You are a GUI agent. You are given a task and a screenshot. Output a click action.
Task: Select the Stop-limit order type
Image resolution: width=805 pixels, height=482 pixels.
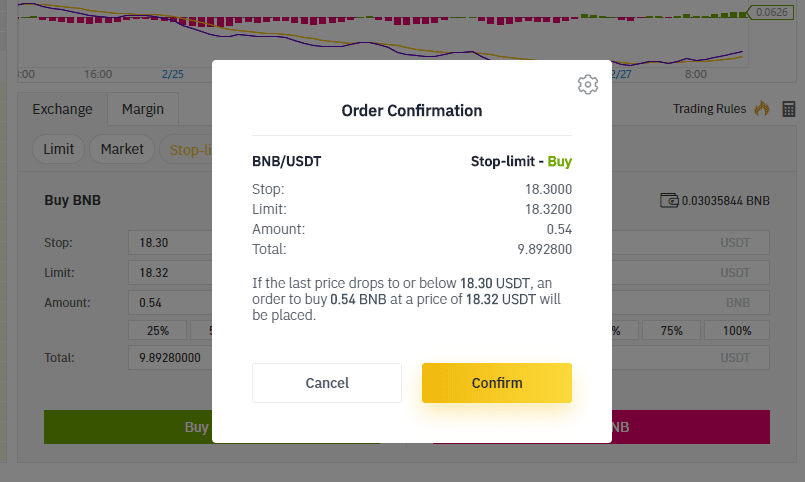point(187,149)
